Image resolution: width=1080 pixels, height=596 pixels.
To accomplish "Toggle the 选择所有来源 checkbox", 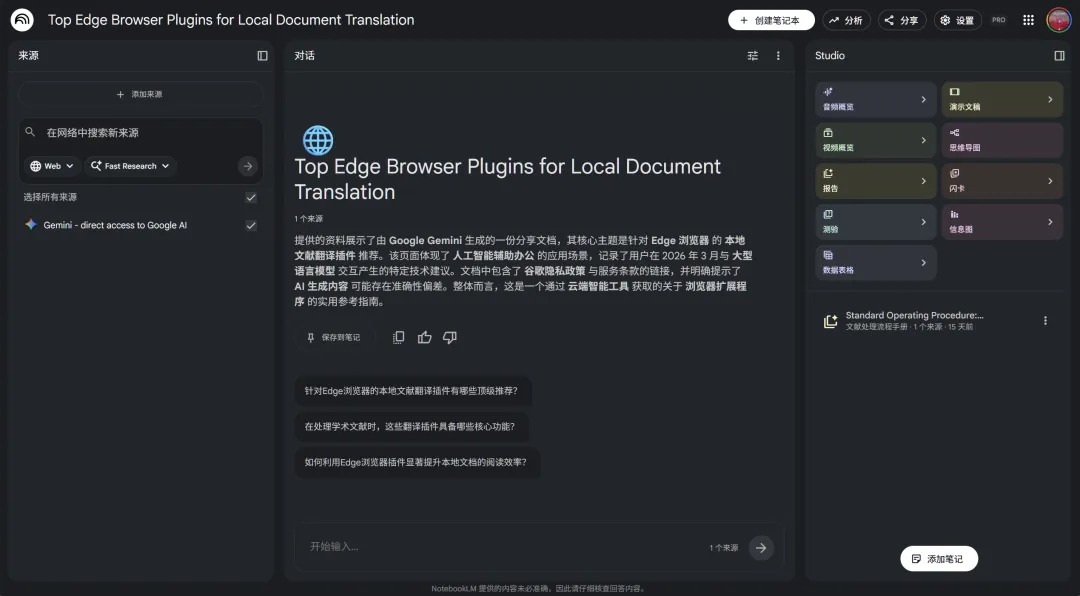I will click(251, 198).
